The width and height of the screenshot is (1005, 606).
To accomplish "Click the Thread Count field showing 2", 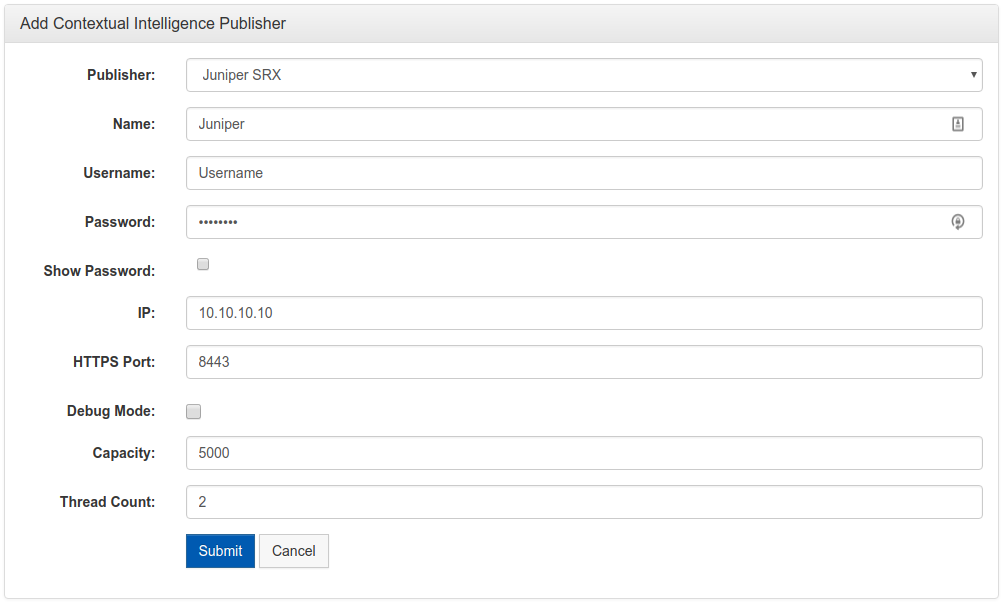I will 584,501.
